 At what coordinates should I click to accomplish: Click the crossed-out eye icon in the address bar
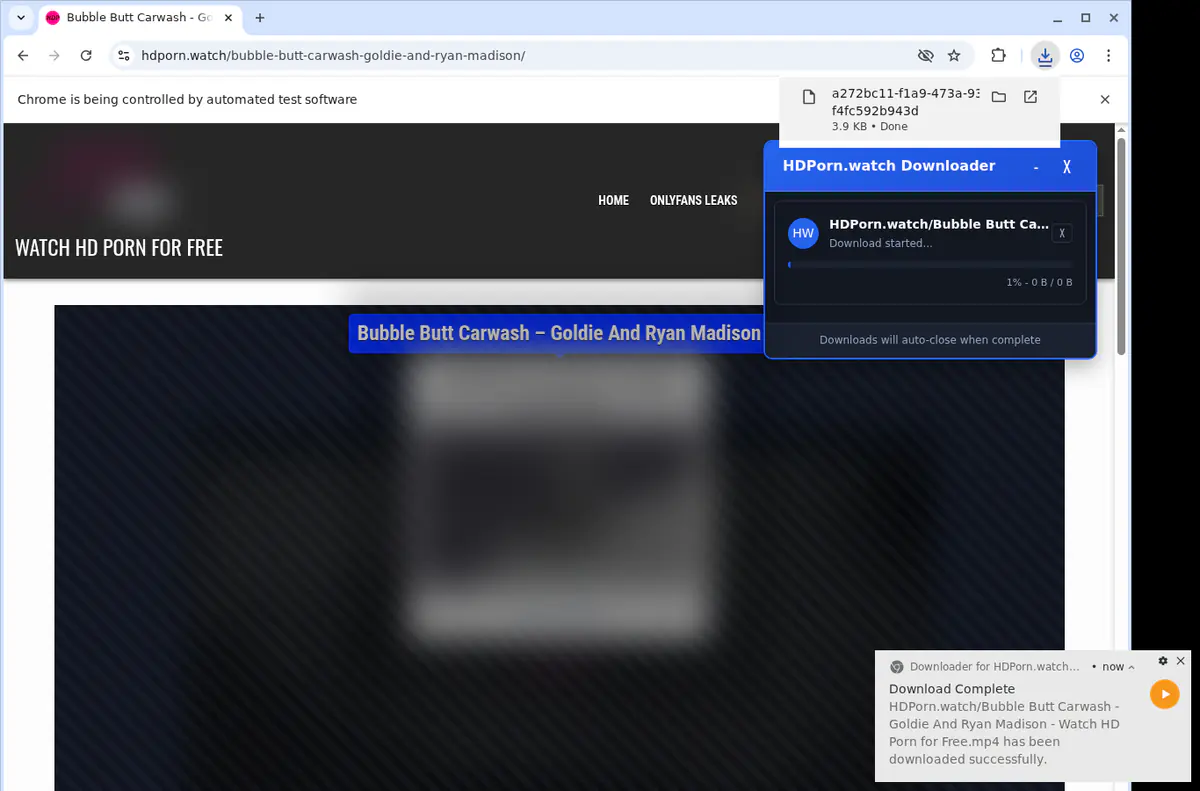(x=925, y=56)
